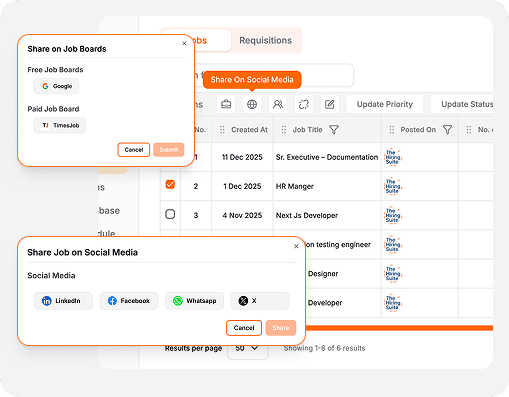Click Hiring Suite logo in Next Js Developer row

(393, 215)
